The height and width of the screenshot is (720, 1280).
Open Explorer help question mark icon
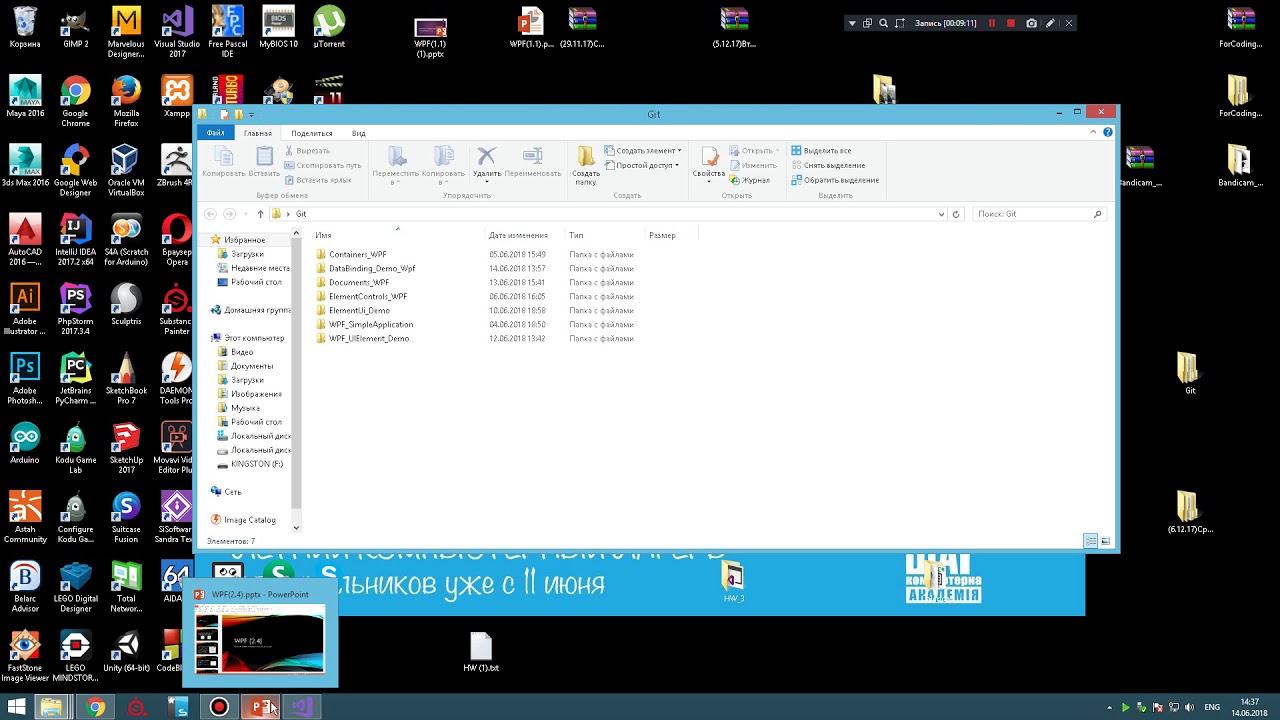[1107, 133]
